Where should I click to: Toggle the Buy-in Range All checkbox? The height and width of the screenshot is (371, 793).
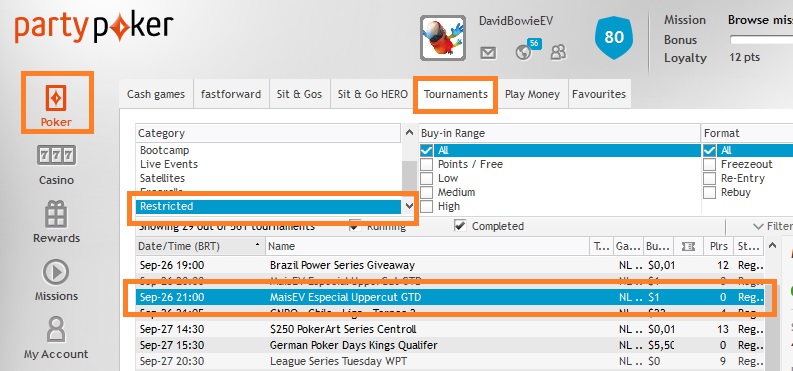[x=426, y=150]
